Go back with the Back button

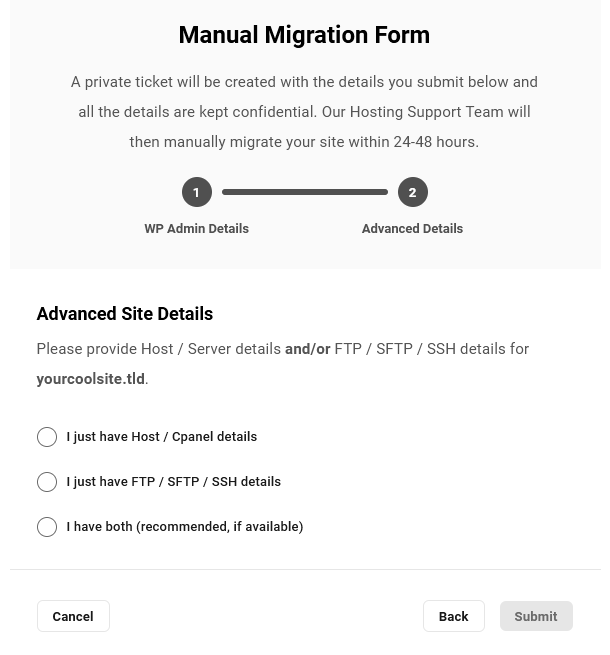(x=453, y=616)
